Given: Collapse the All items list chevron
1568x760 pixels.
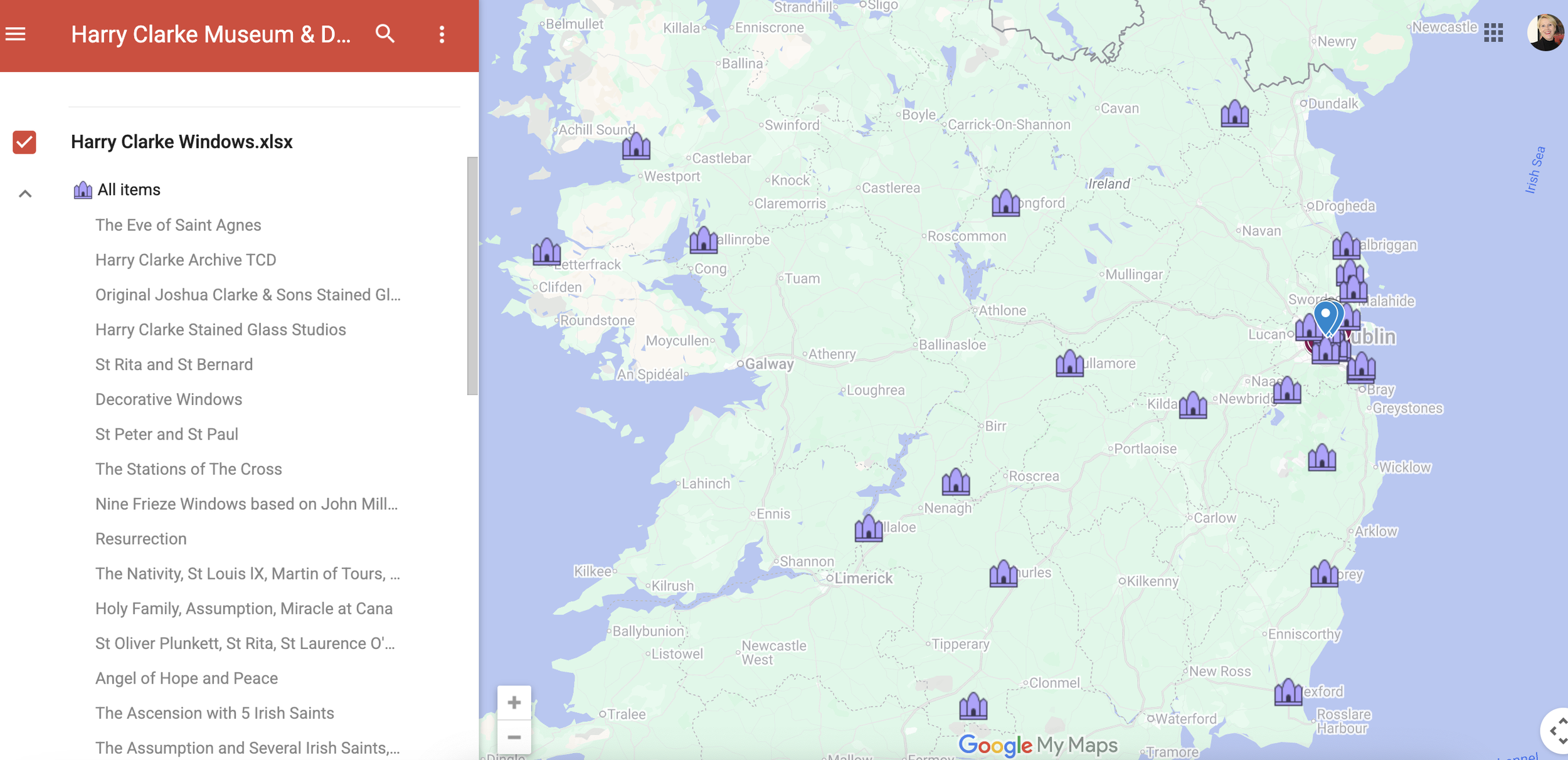Looking at the screenshot, I should 25,194.
